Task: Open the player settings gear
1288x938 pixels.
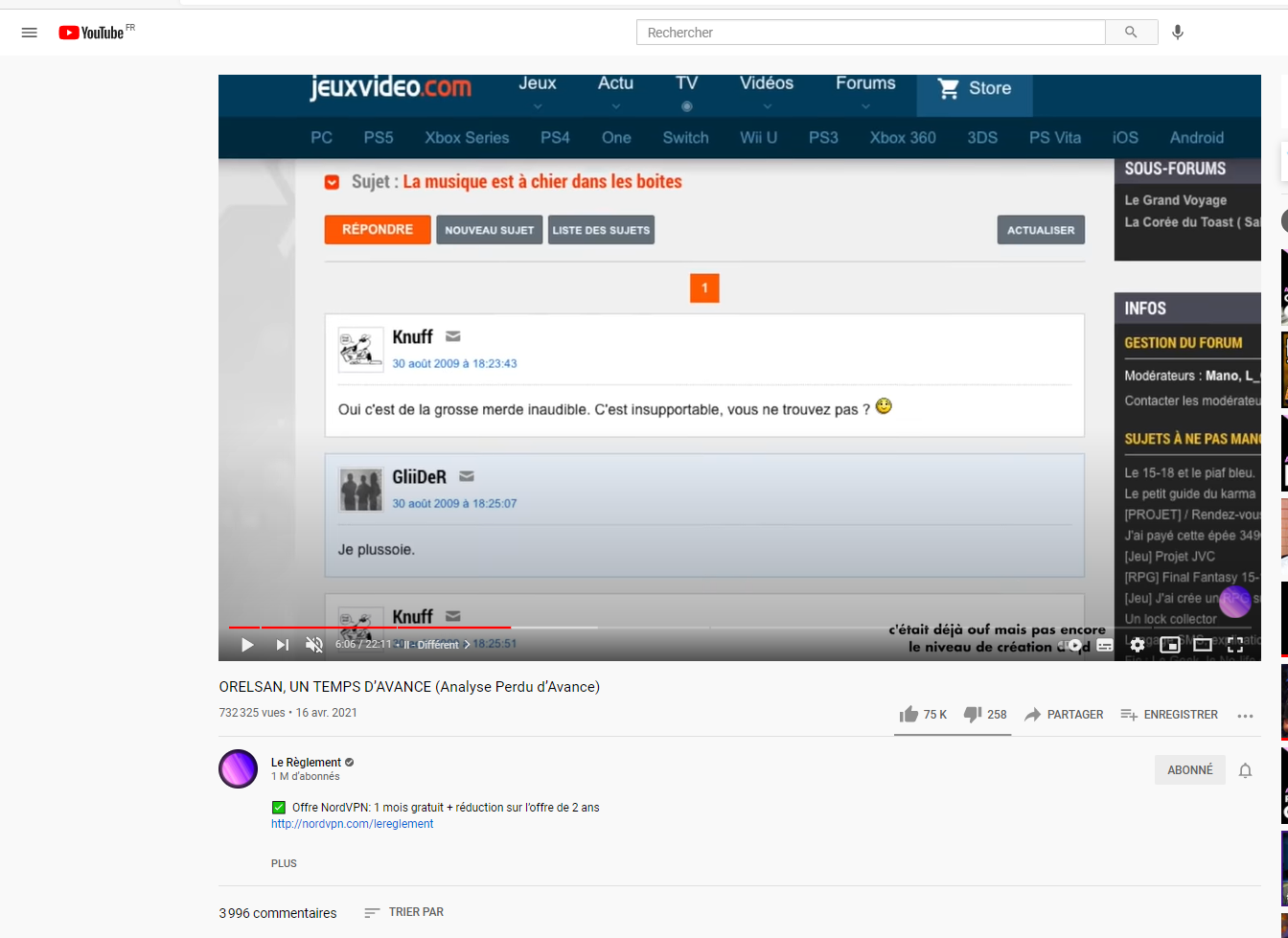Action: [1138, 645]
